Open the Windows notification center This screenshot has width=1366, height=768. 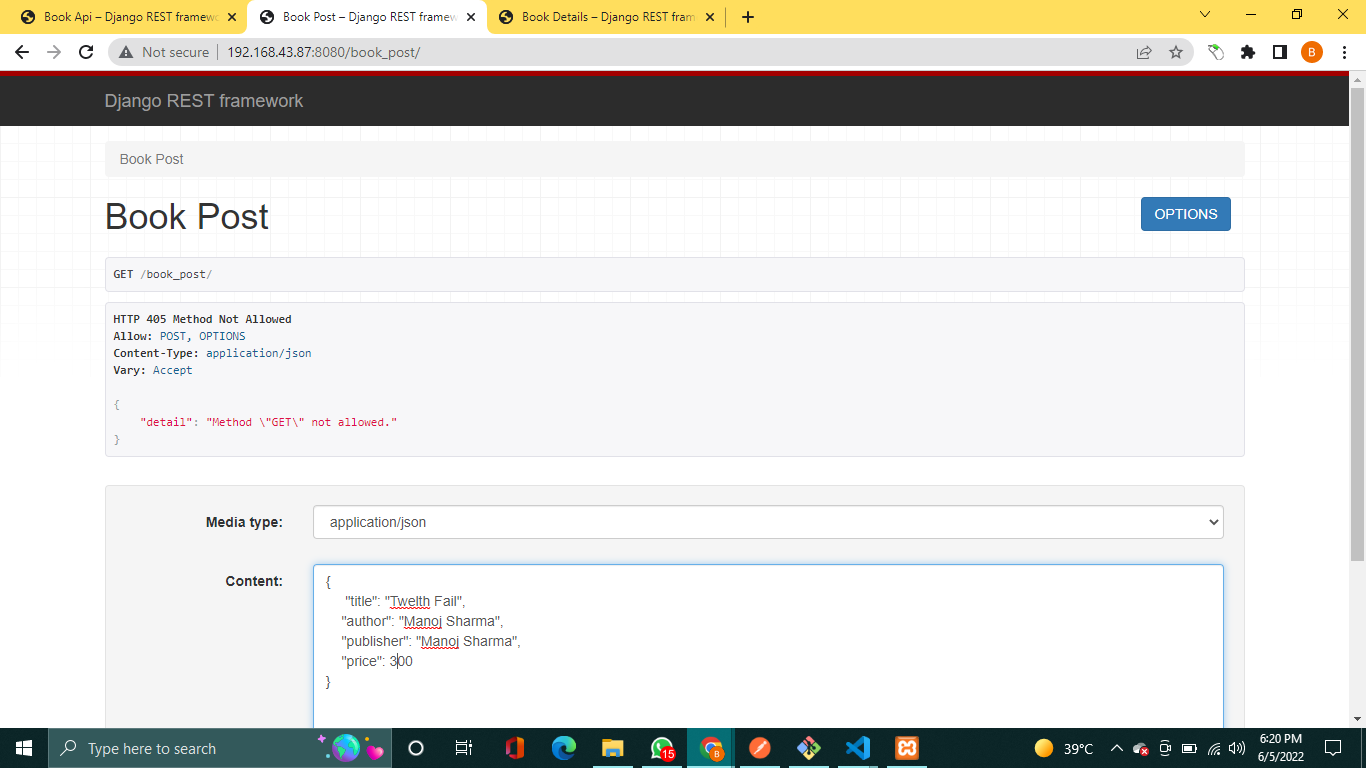pyautogui.click(x=1333, y=748)
